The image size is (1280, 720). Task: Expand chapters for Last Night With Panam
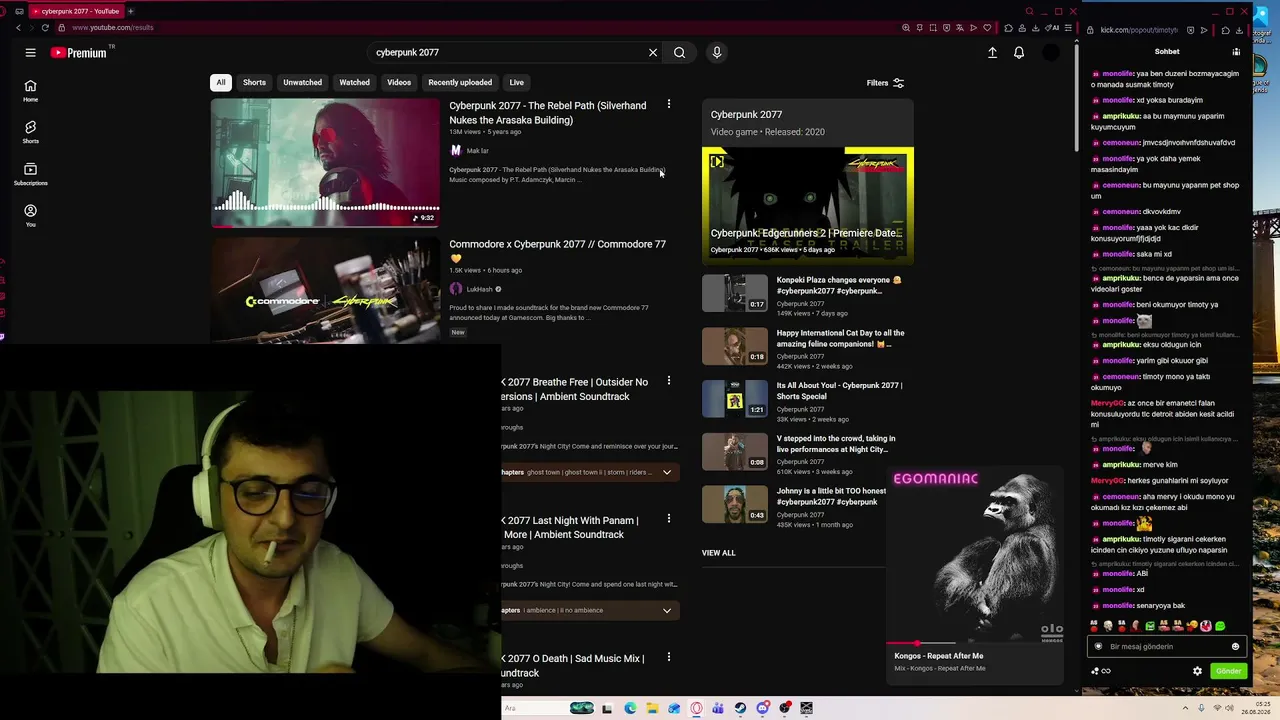[667, 610]
